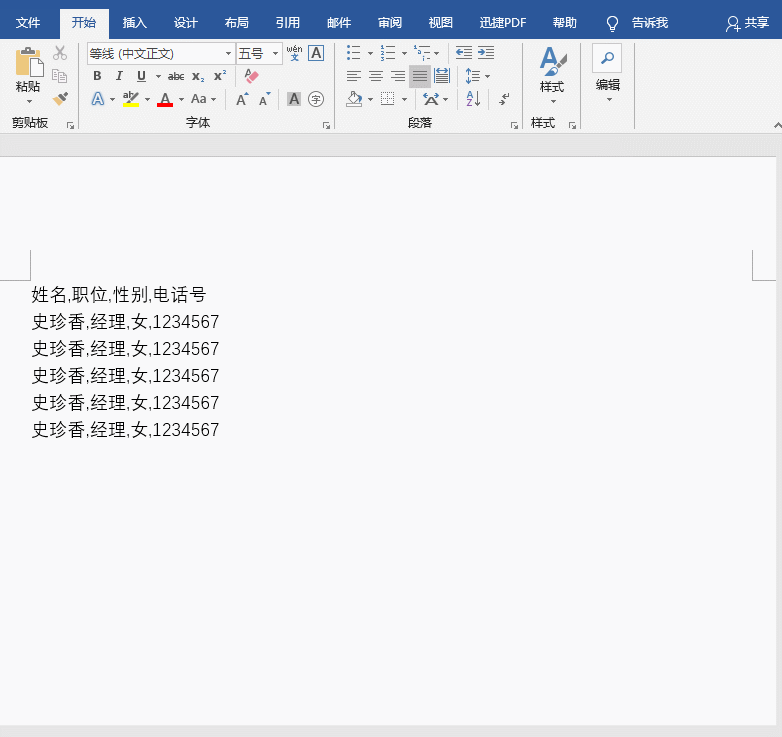
Task: Click the Cut scissors icon
Action: (60, 53)
